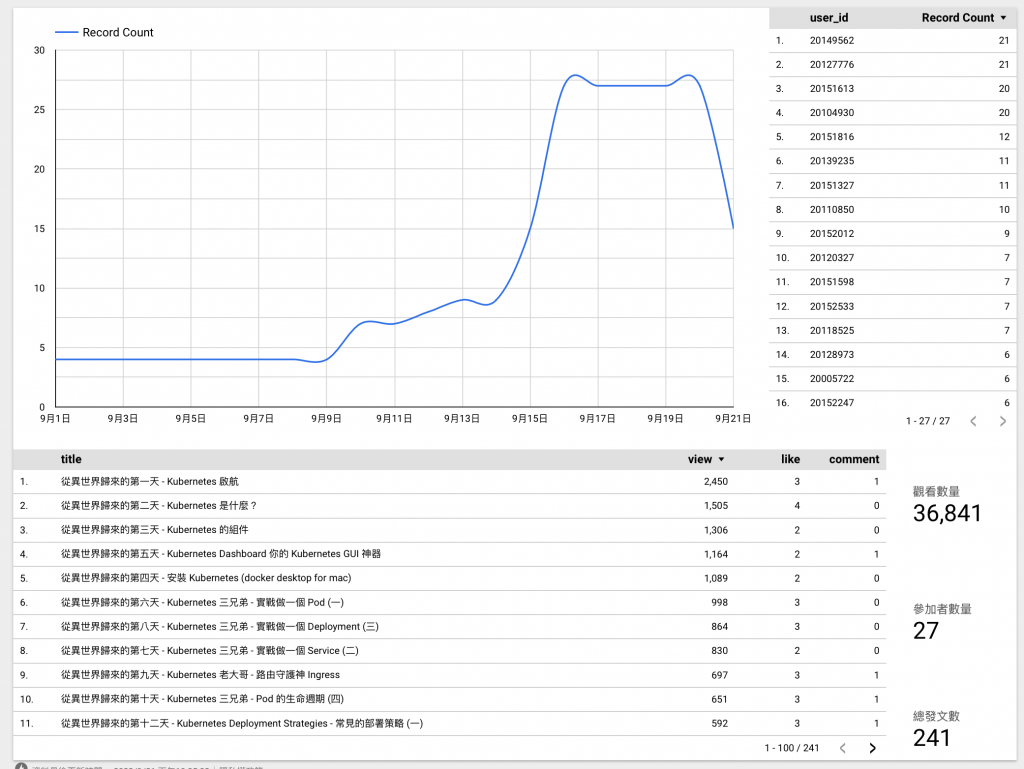Screen dimensions: 1024x769
Task: Click user_id 20128973 row
Action: [x=892, y=354]
